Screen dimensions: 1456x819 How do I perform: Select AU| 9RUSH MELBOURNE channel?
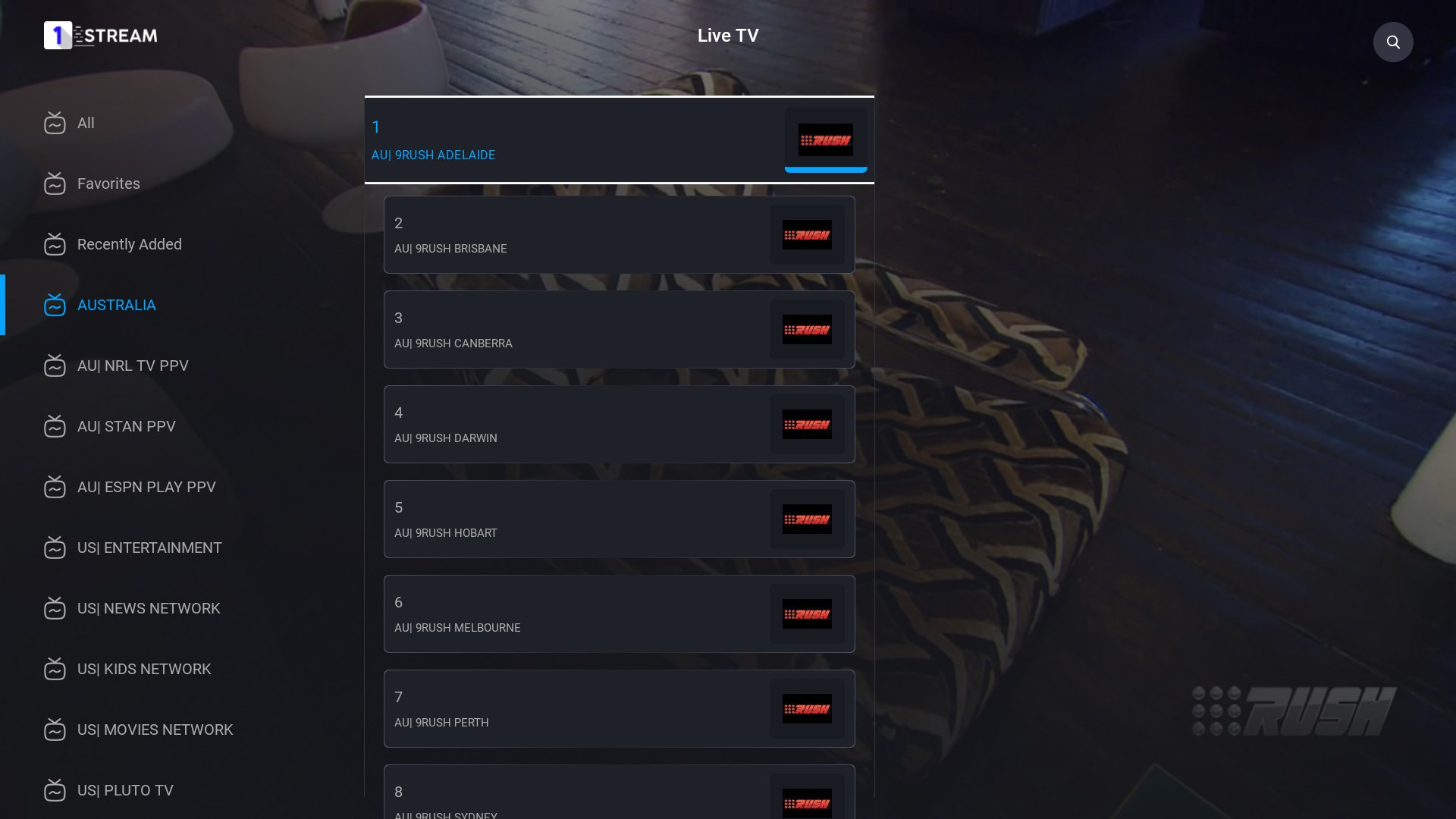point(619,614)
